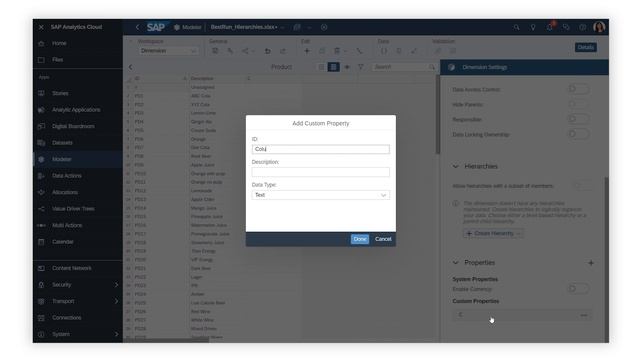Toggle the Hide Parents switch
Image resolution: width=640 pixels, height=360 pixels.
pos(579,104)
